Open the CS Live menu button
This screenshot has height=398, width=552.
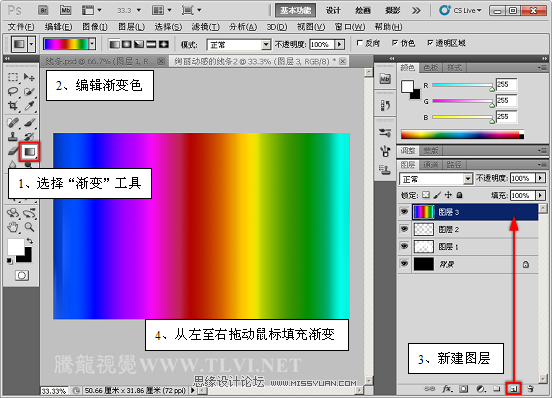[x=460, y=11]
